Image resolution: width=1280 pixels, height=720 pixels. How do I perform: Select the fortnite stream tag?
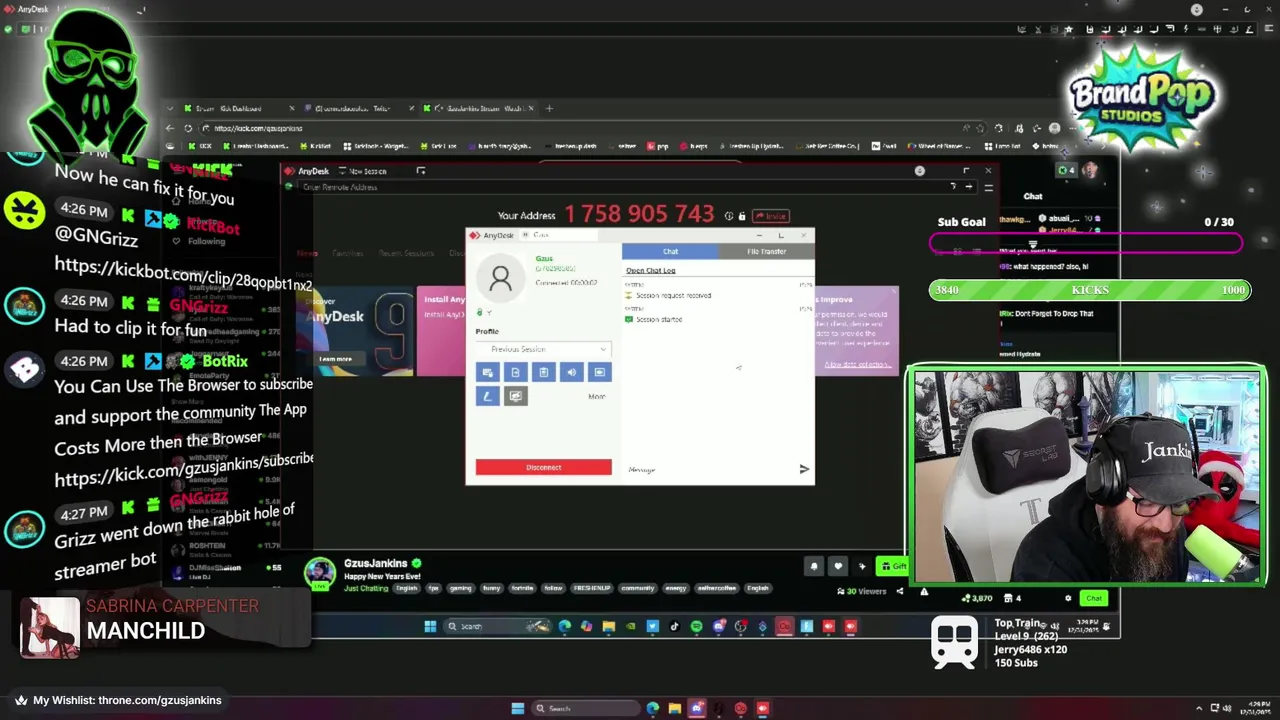[523, 588]
